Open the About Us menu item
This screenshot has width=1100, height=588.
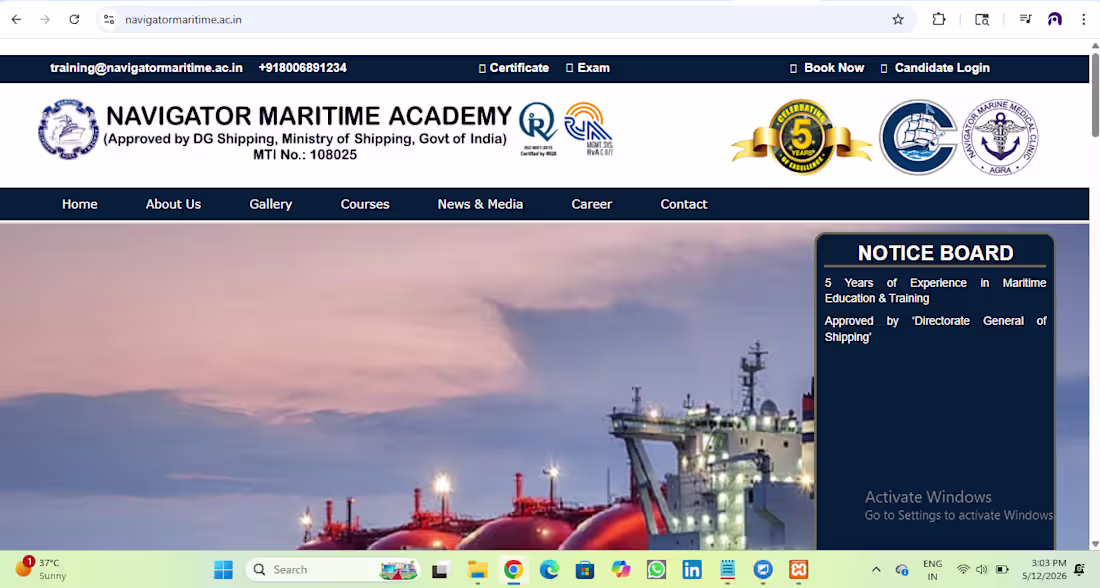(x=173, y=204)
